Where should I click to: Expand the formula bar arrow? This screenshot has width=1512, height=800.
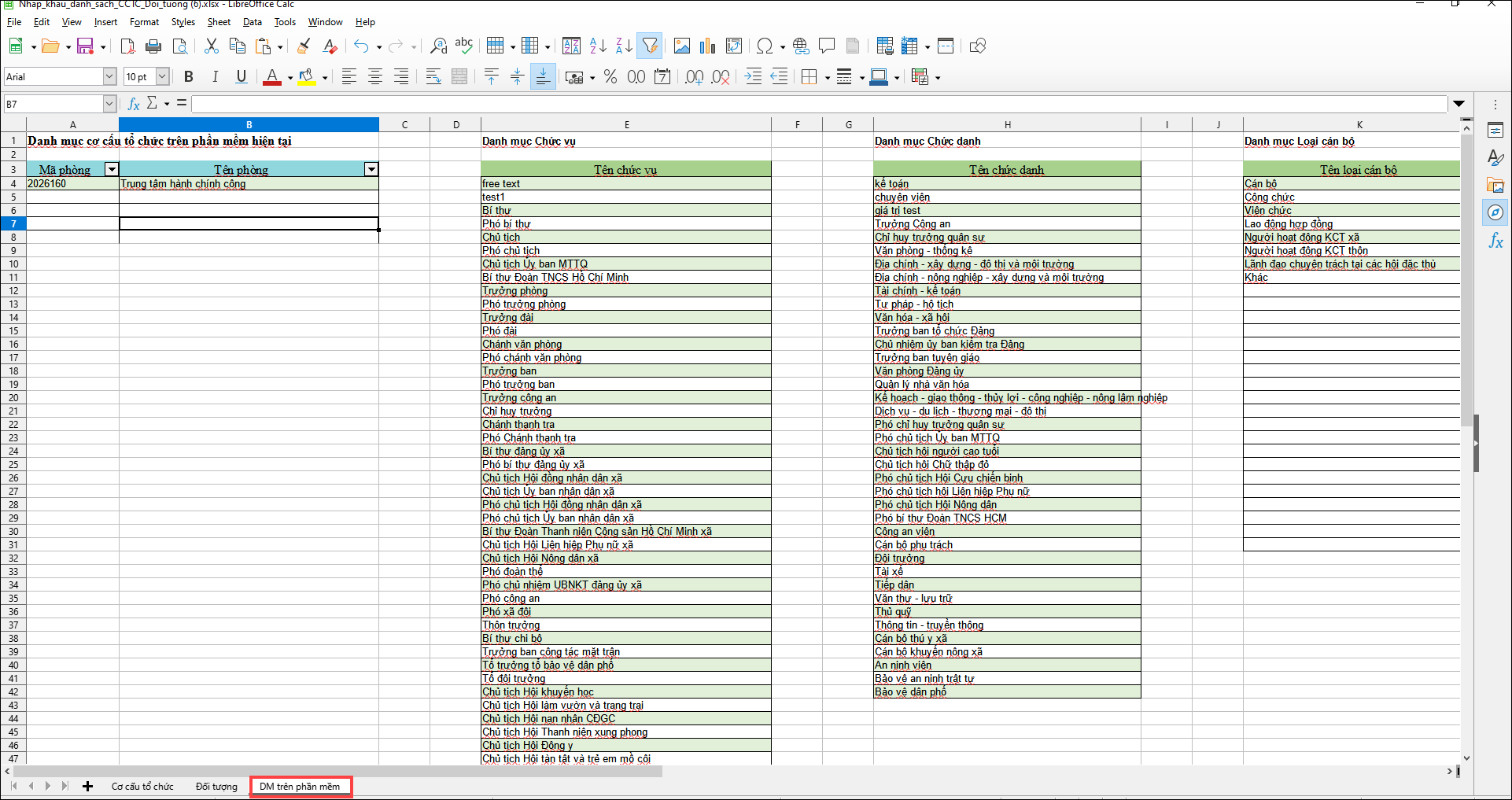[1459, 104]
